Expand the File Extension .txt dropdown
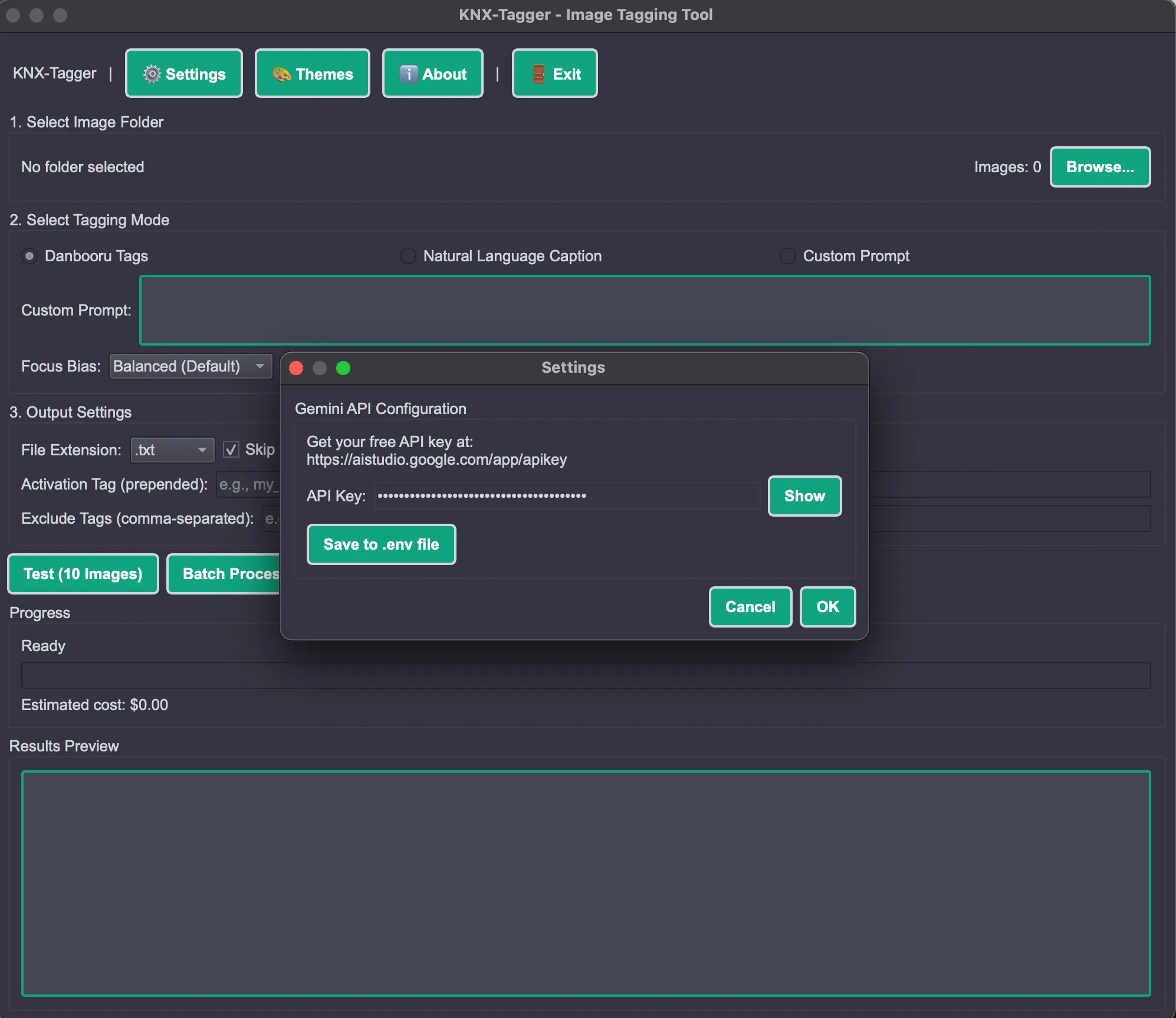 pyautogui.click(x=172, y=450)
